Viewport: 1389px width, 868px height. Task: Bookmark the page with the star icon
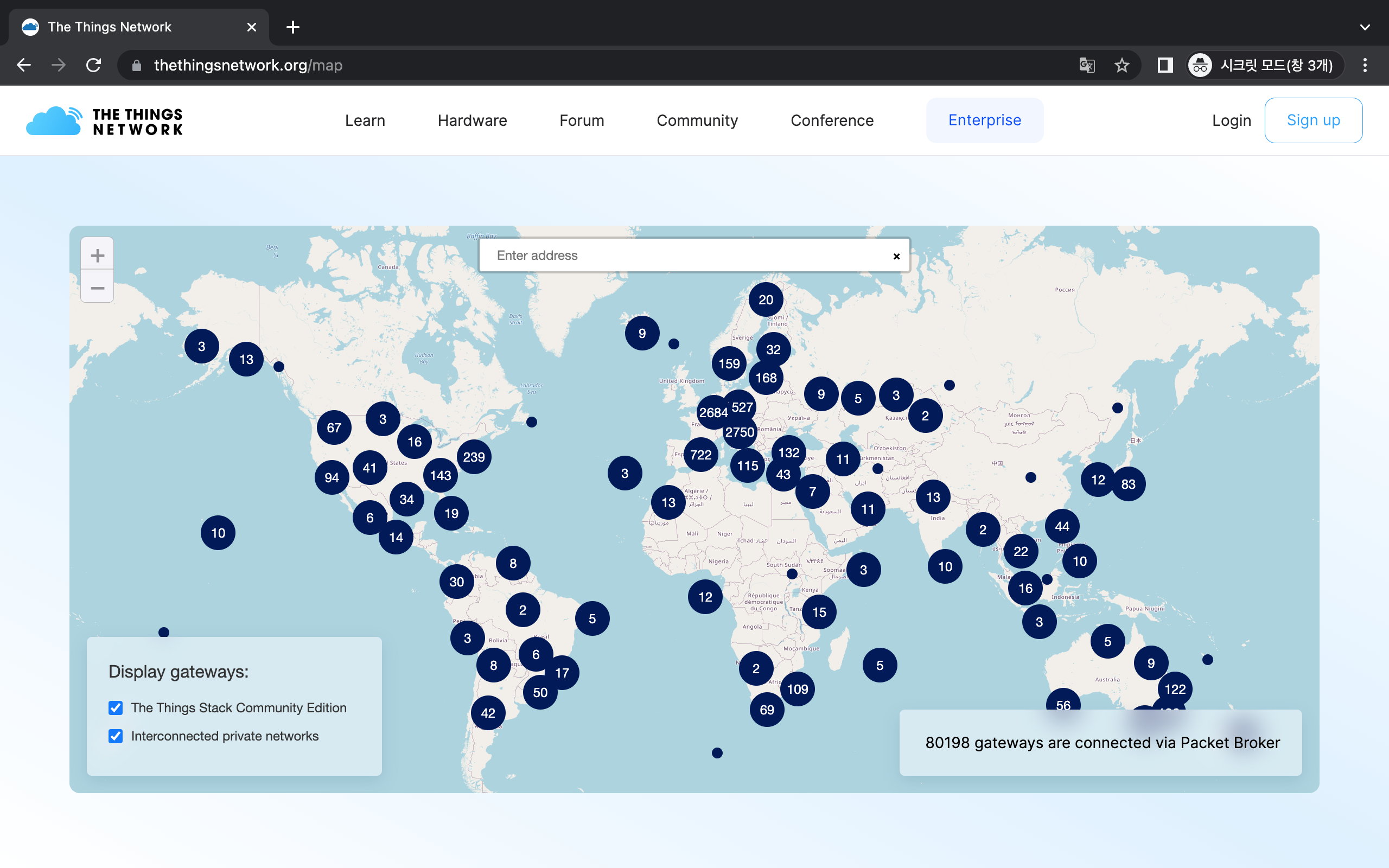(x=1122, y=66)
